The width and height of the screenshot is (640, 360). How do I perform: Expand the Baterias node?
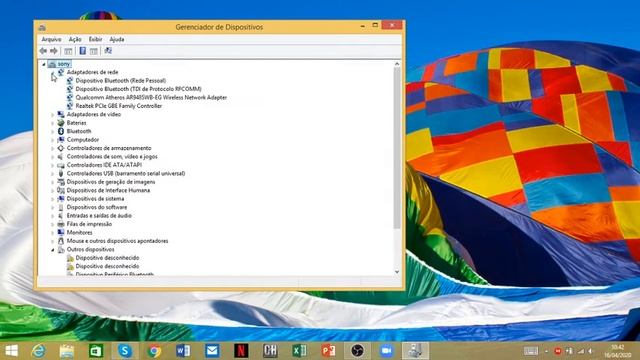pyautogui.click(x=53, y=123)
